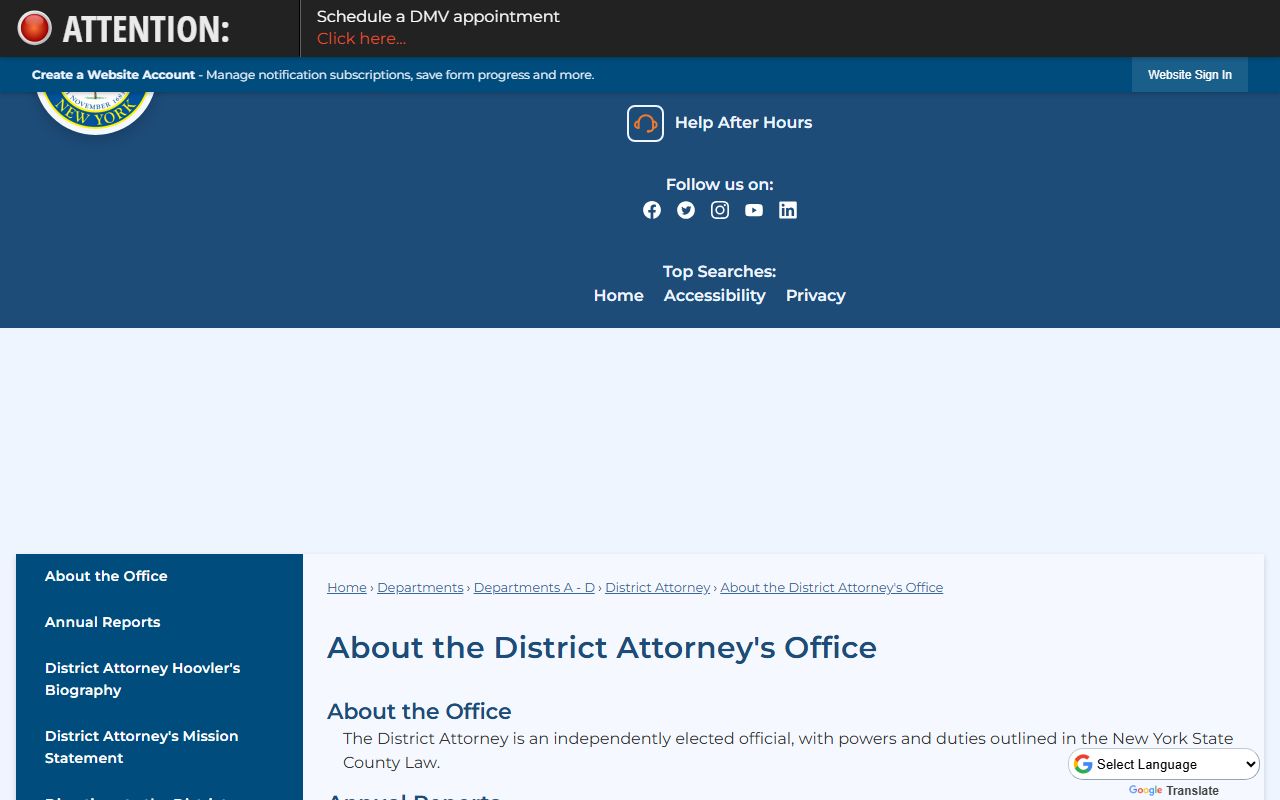
Task: Click the New York county seal logo
Action: point(95,112)
